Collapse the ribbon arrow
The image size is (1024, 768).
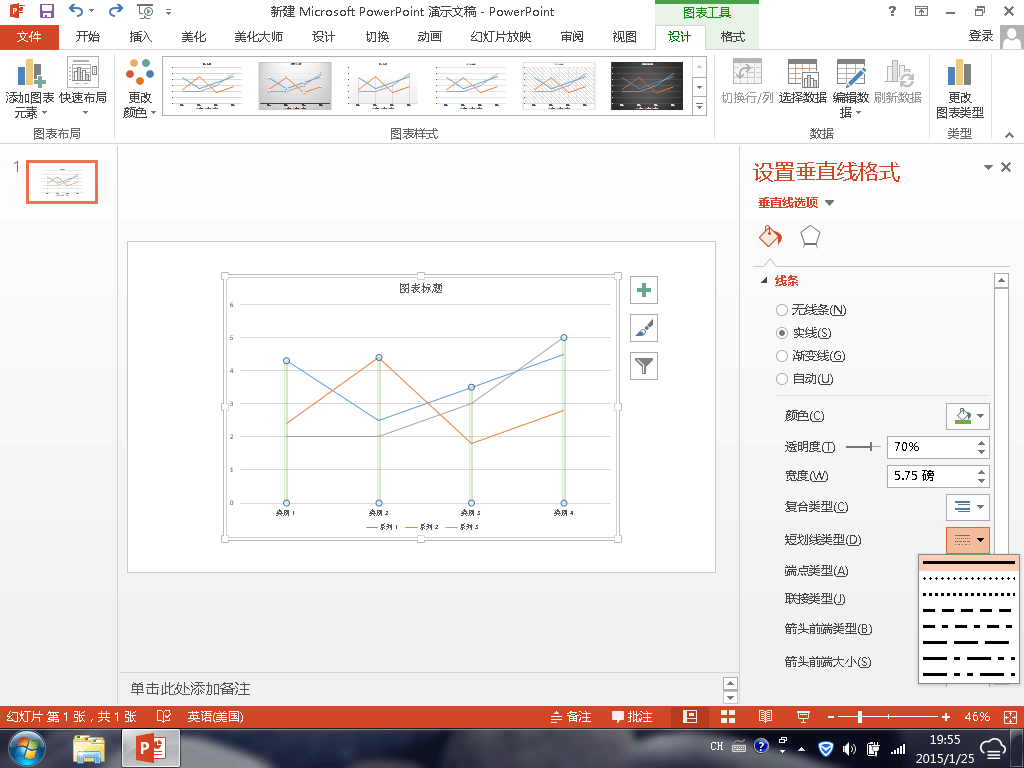pyautogui.click(x=1010, y=135)
